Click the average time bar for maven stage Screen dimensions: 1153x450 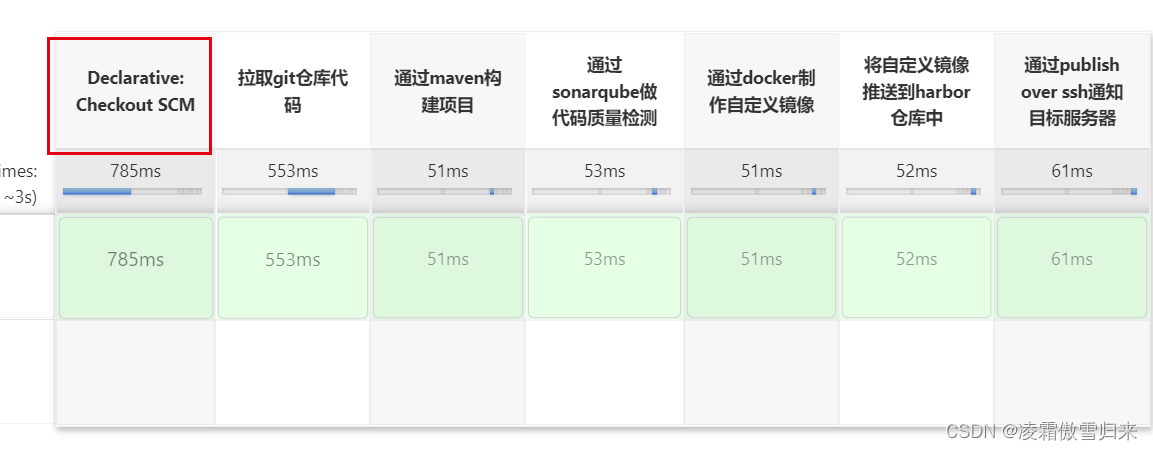click(444, 191)
